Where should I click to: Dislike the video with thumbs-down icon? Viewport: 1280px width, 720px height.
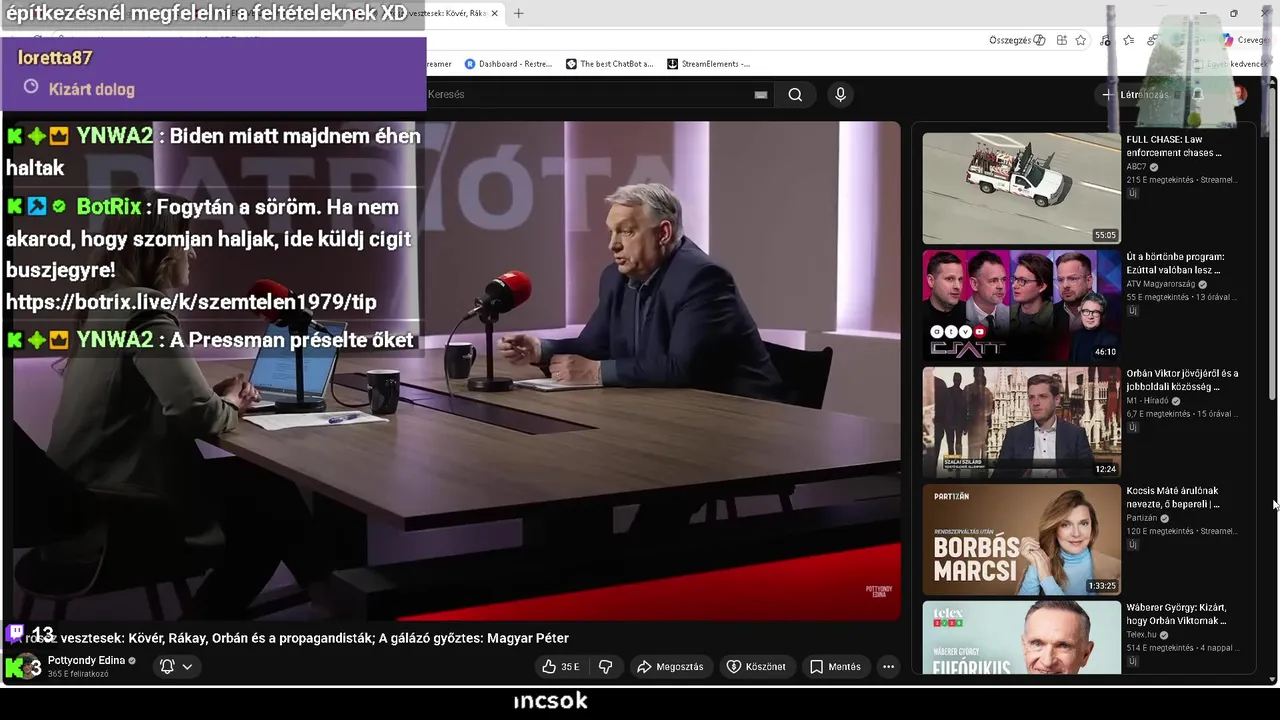605,667
